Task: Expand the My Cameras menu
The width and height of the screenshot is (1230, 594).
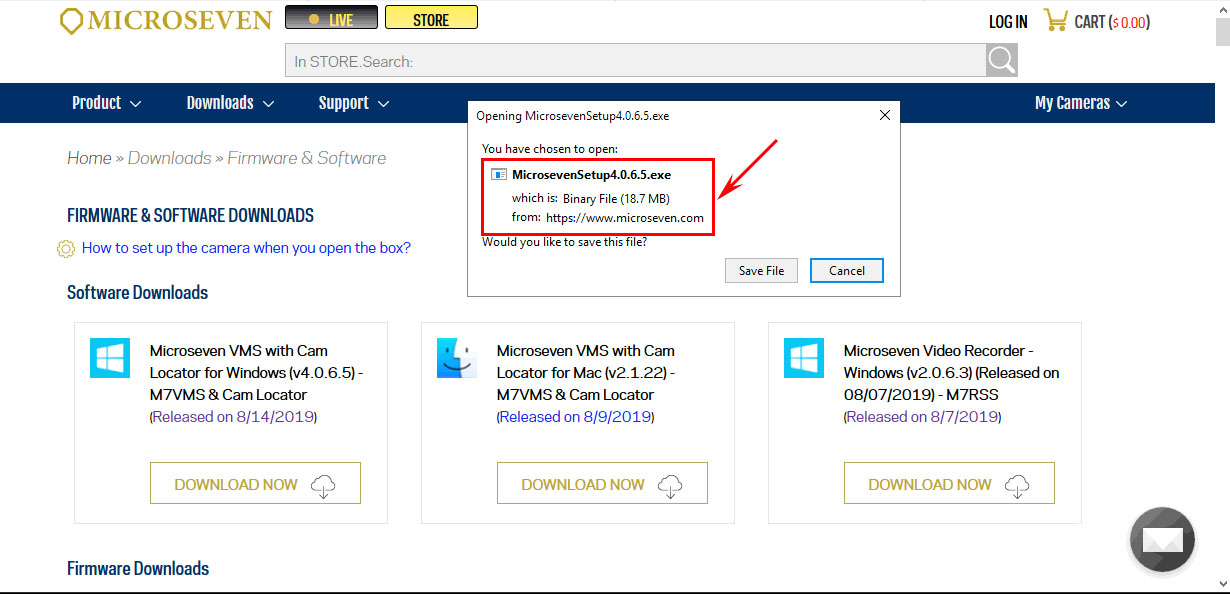Action: click(1081, 103)
